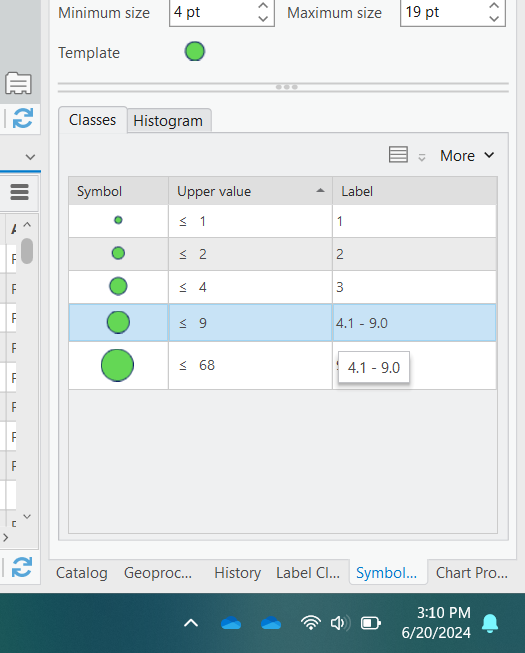
Task: Click the label cell reading 3
Action: tap(414, 287)
